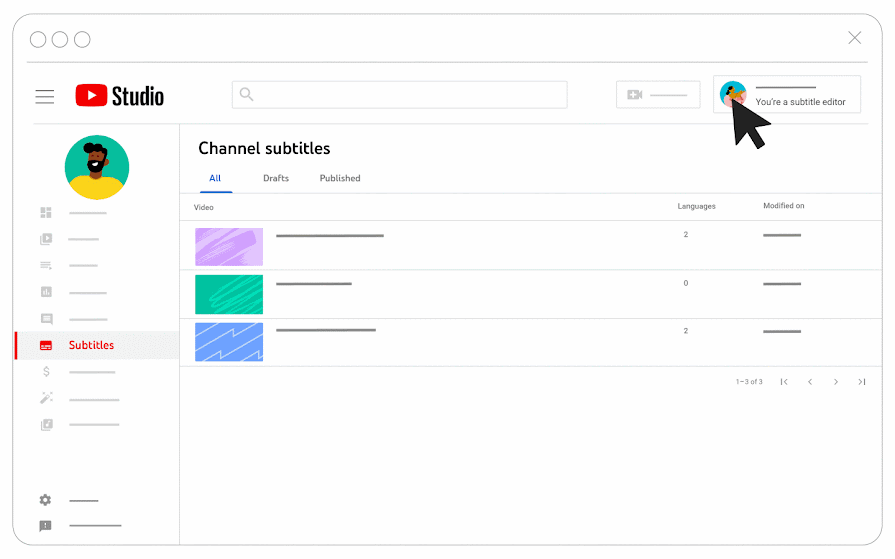Click the Modified on column header

click(784, 206)
